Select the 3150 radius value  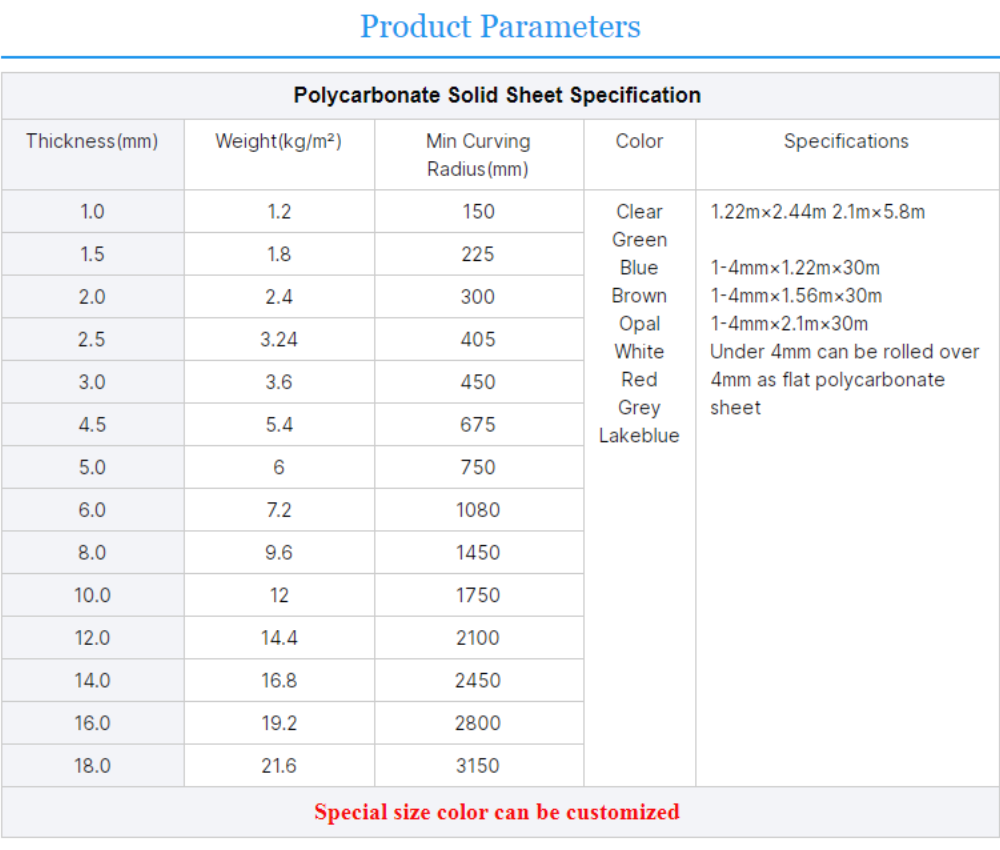point(478,766)
